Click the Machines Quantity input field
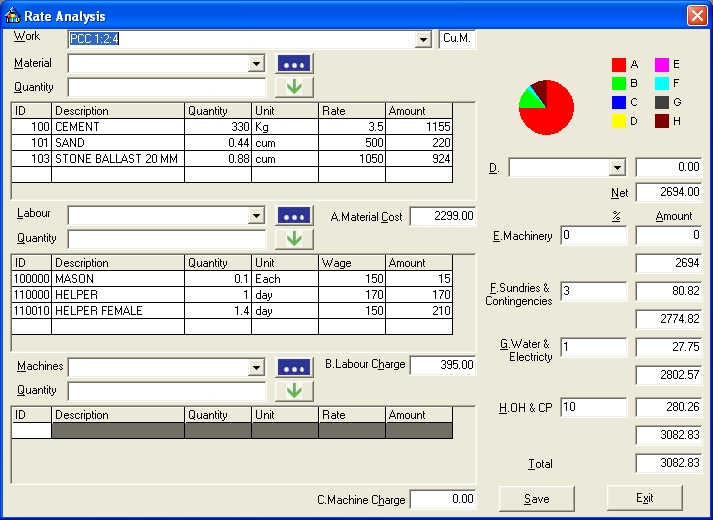This screenshot has width=713, height=520. coord(167,391)
